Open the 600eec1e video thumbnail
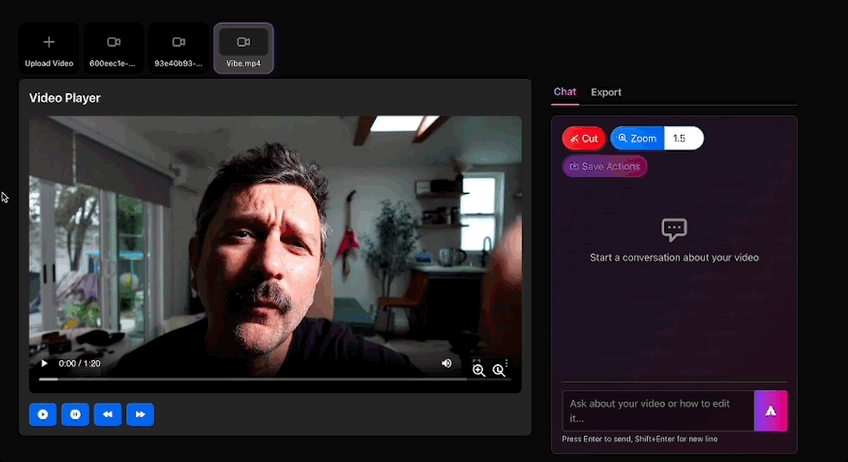The width and height of the screenshot is (848, 462). click(113, 49)
